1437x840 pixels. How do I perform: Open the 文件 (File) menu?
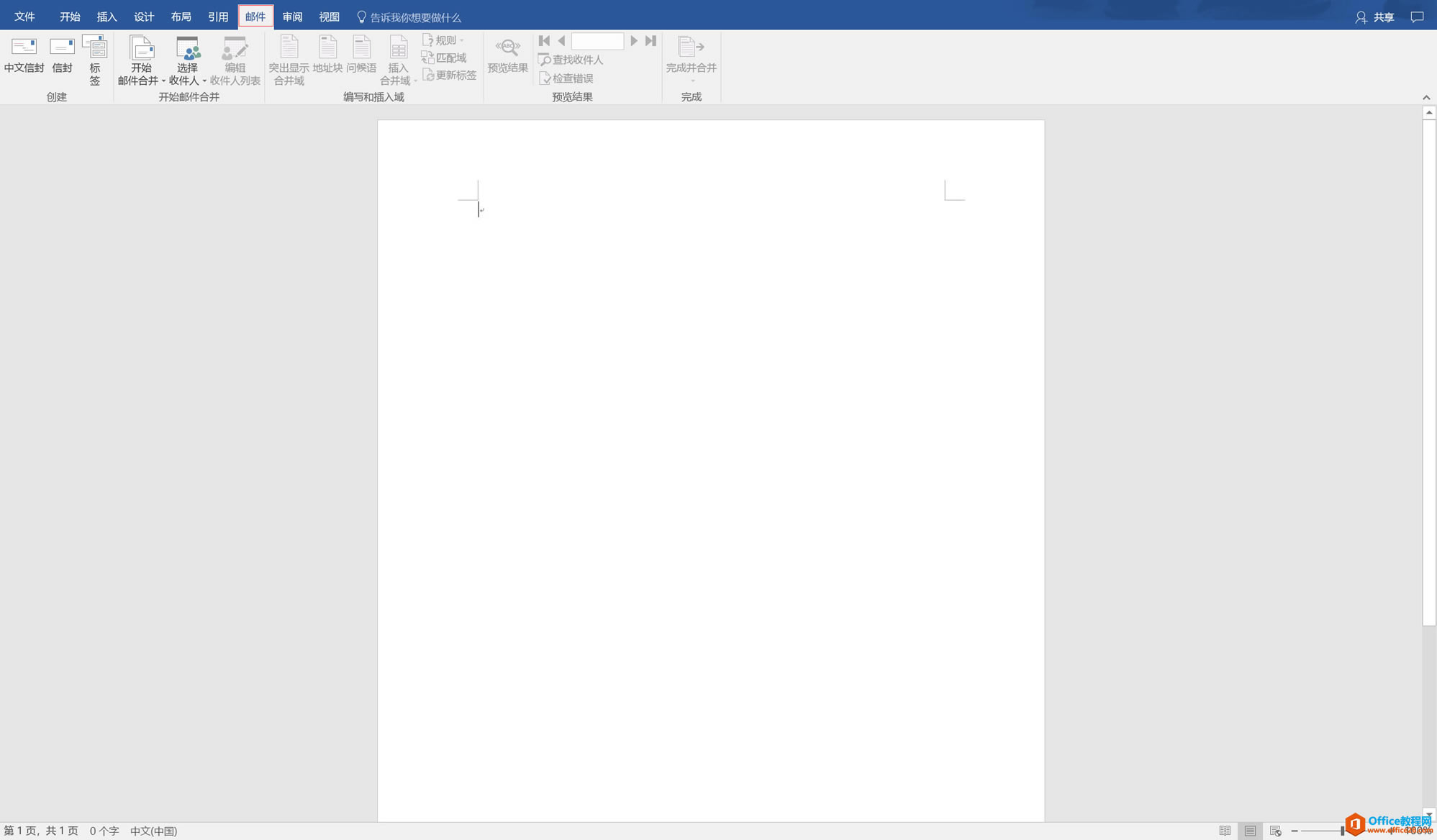[x=24, y=16]
